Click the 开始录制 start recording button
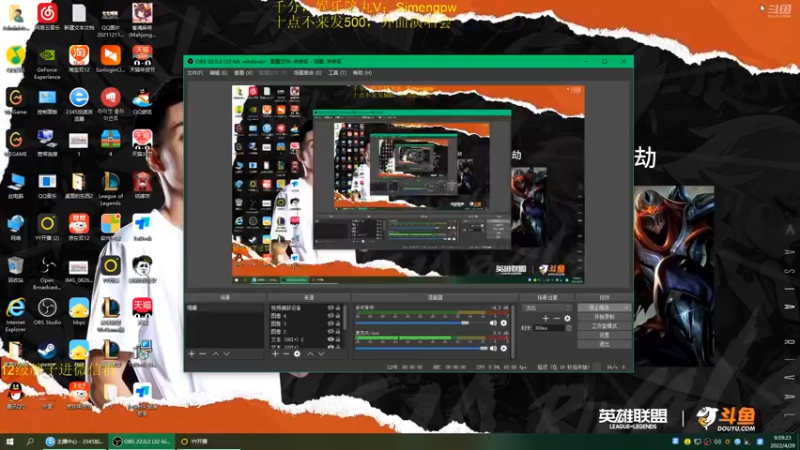 [605, 317]
